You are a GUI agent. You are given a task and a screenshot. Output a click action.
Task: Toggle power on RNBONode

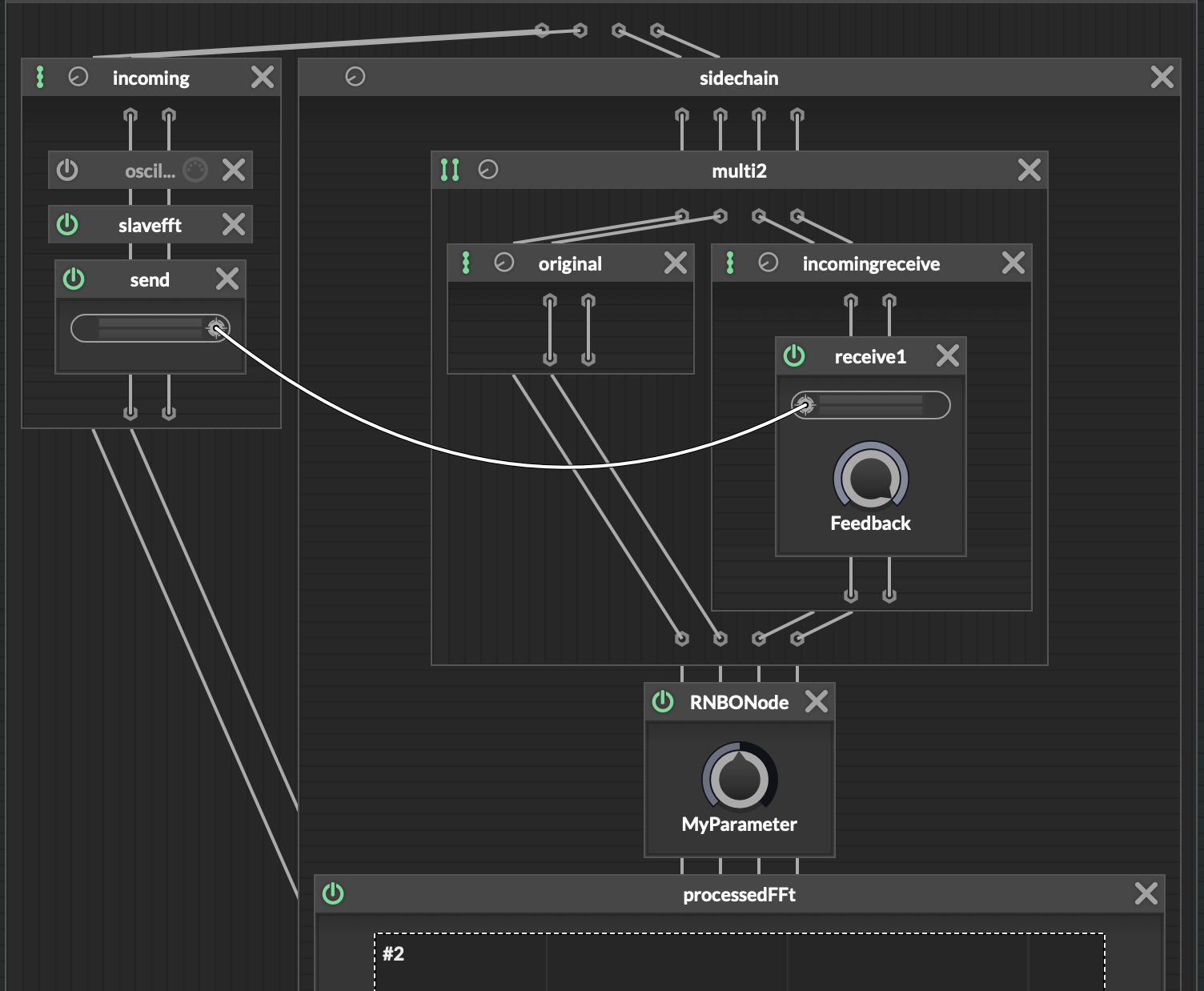coord(663,701)
